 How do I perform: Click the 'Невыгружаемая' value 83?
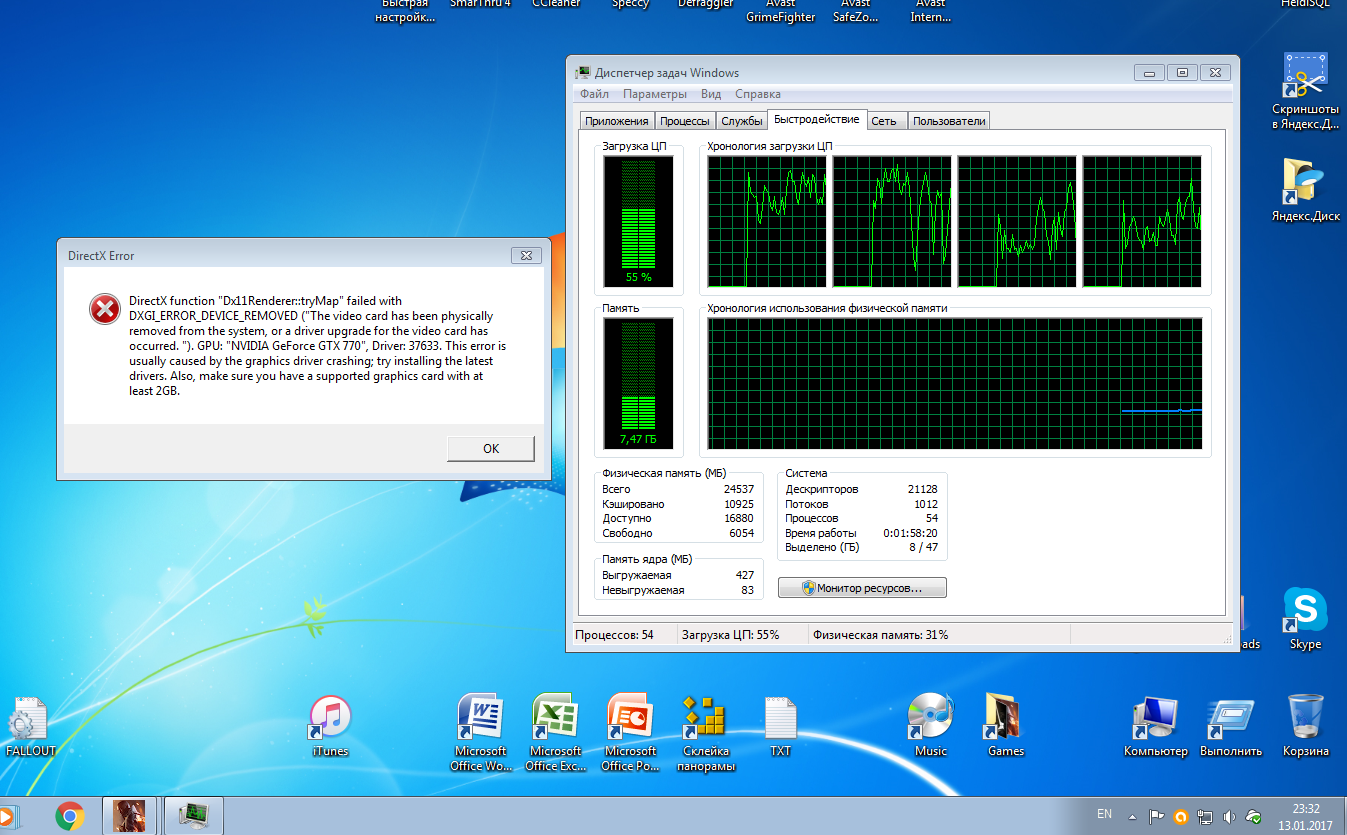pos(747,590)
